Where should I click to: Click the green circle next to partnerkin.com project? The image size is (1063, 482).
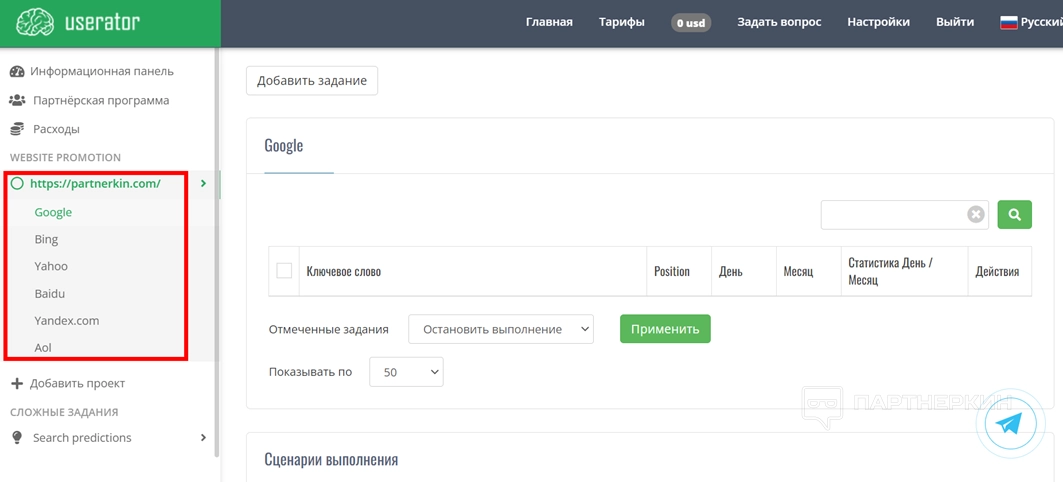[17, 183]
